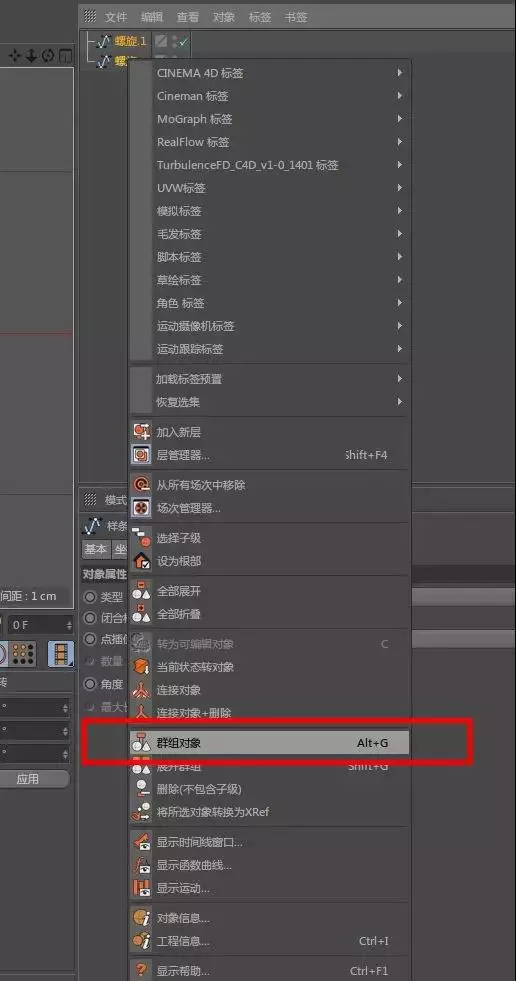Expand the 加载标签预置 submenu arrow
Viewport: 516px width, 981px height.
(x=399, y=379)
